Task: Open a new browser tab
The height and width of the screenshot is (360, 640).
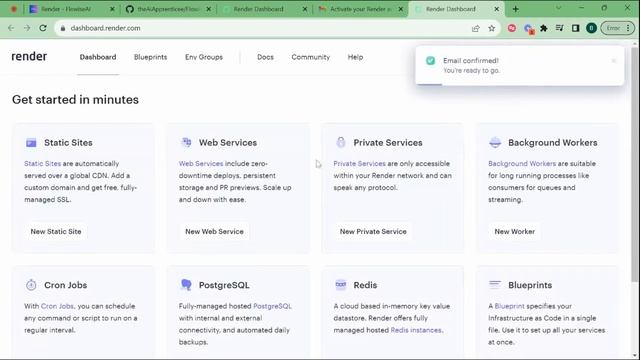Action: coord(516,9)
